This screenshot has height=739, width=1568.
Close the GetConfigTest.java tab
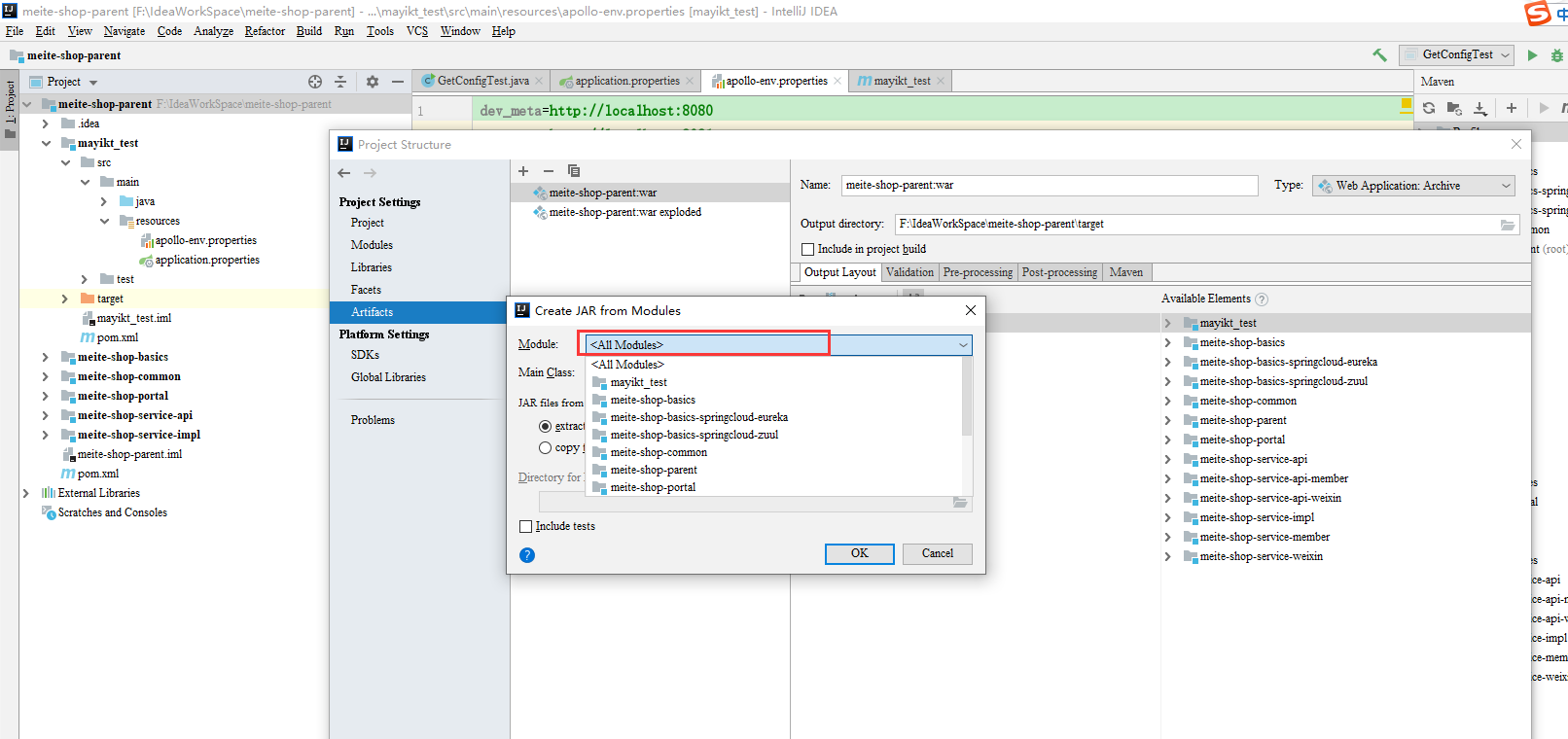coord(538,81)
